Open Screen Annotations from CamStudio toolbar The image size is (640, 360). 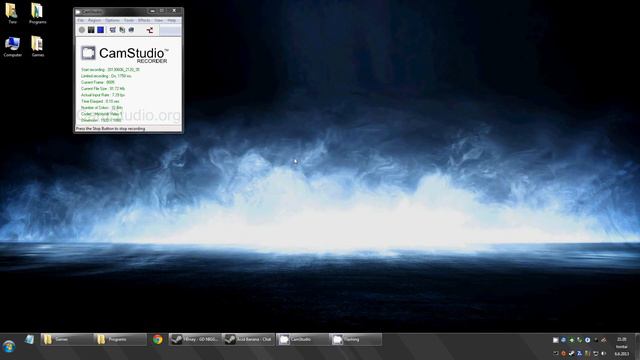tap(122, 30)
